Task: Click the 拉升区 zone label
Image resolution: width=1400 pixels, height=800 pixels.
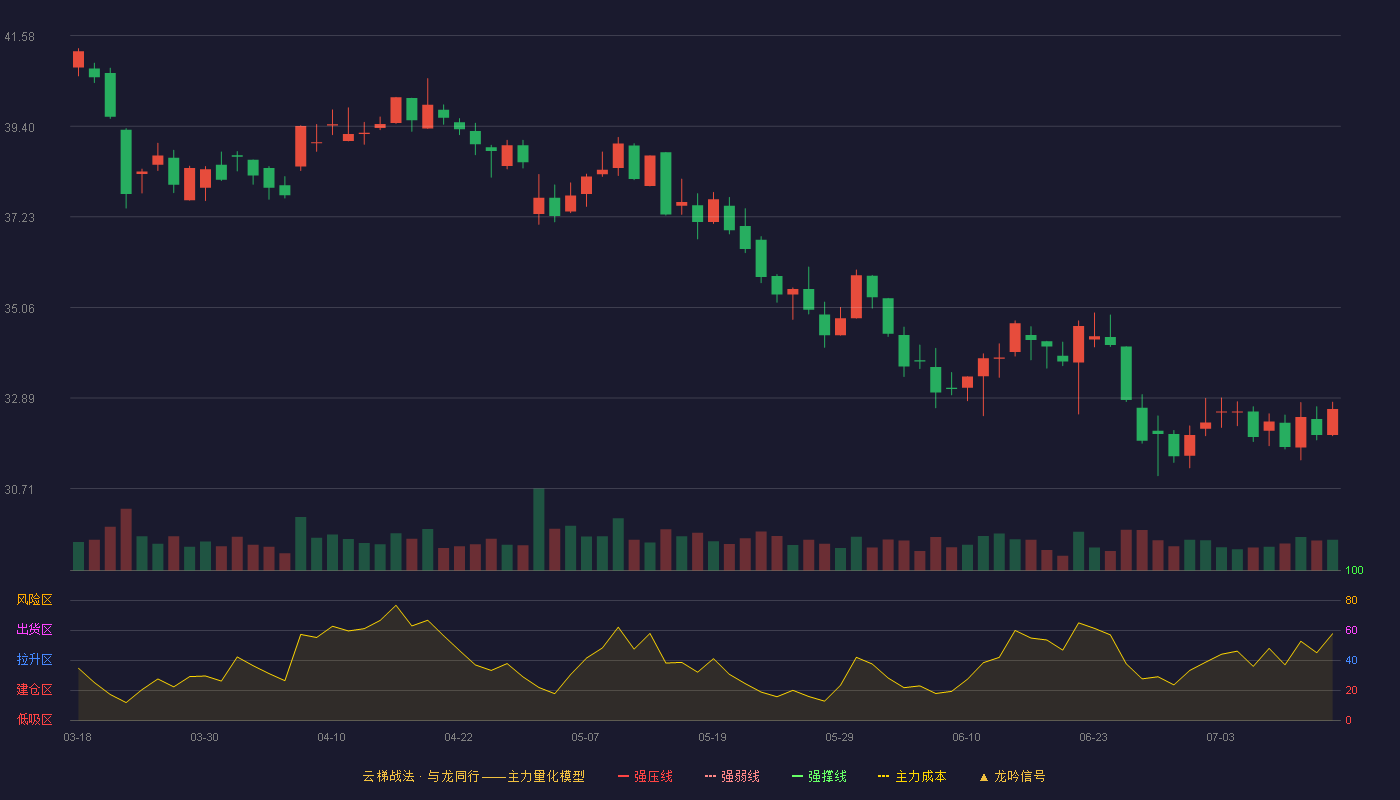Action: tap(34, 660)
